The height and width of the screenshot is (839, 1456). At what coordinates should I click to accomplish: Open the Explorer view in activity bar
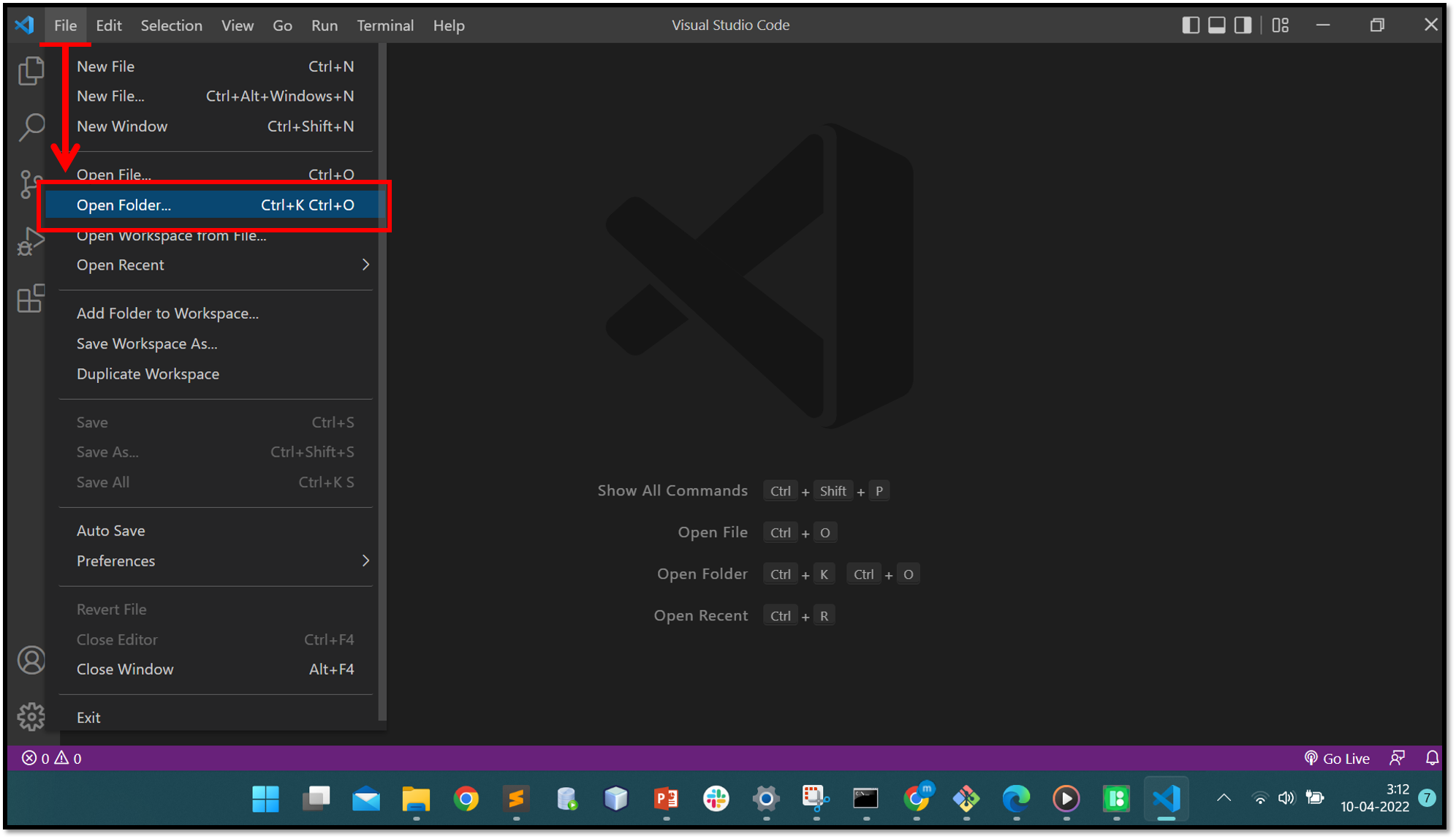[31, 70]
